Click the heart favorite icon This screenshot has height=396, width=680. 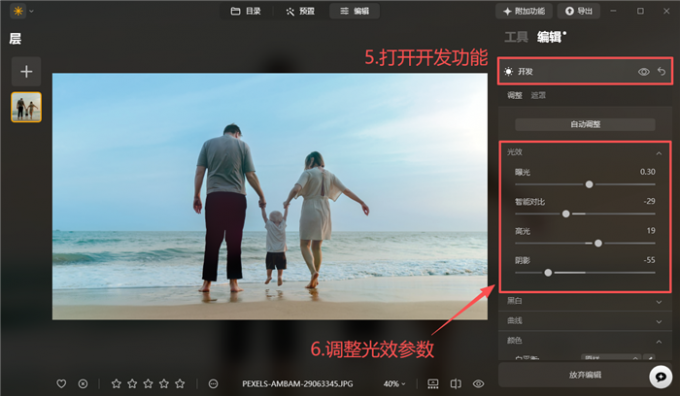click(x=61, y=384)
